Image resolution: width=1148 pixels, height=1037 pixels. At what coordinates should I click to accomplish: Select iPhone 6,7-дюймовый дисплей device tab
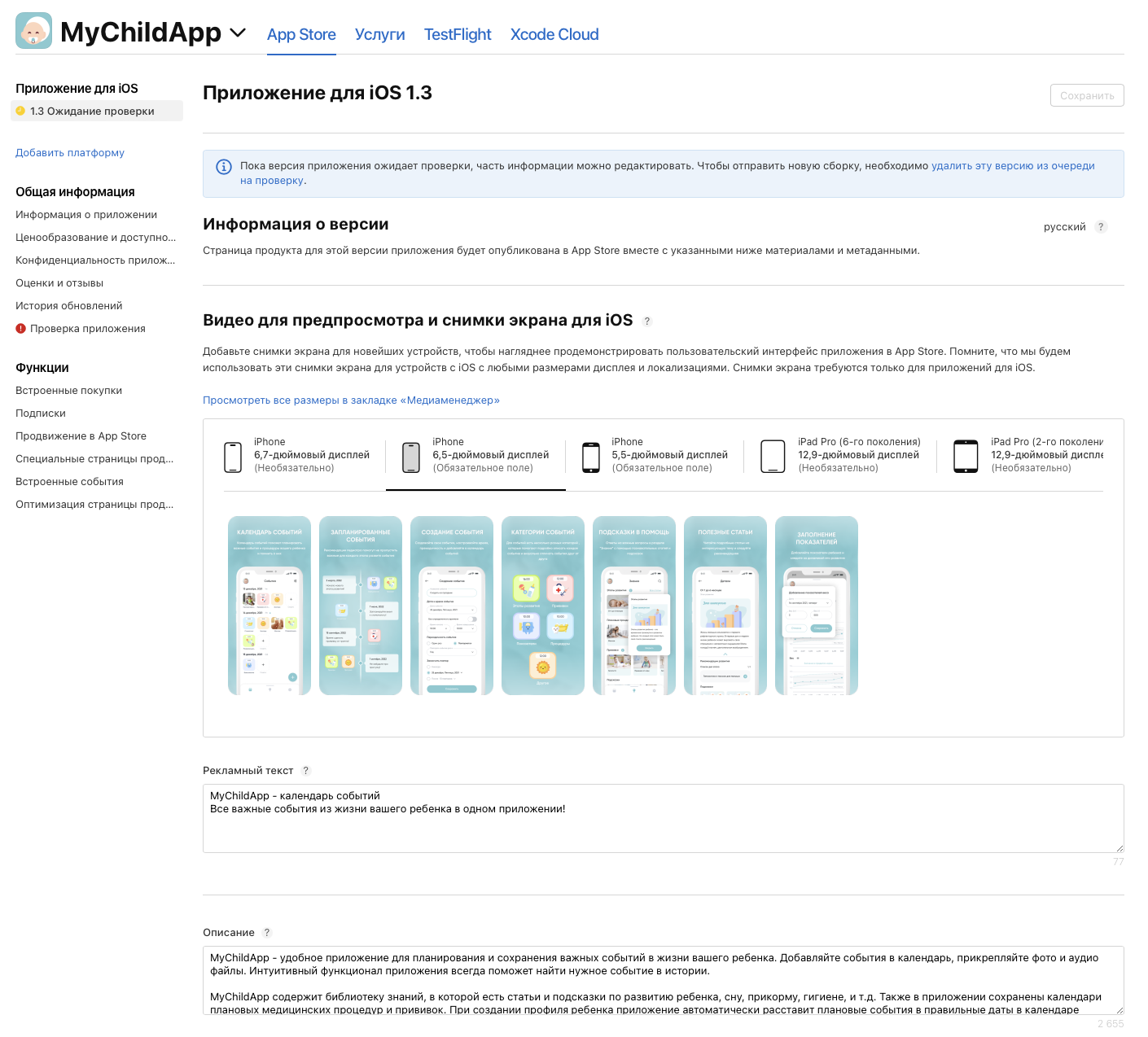tap(296, 456)
